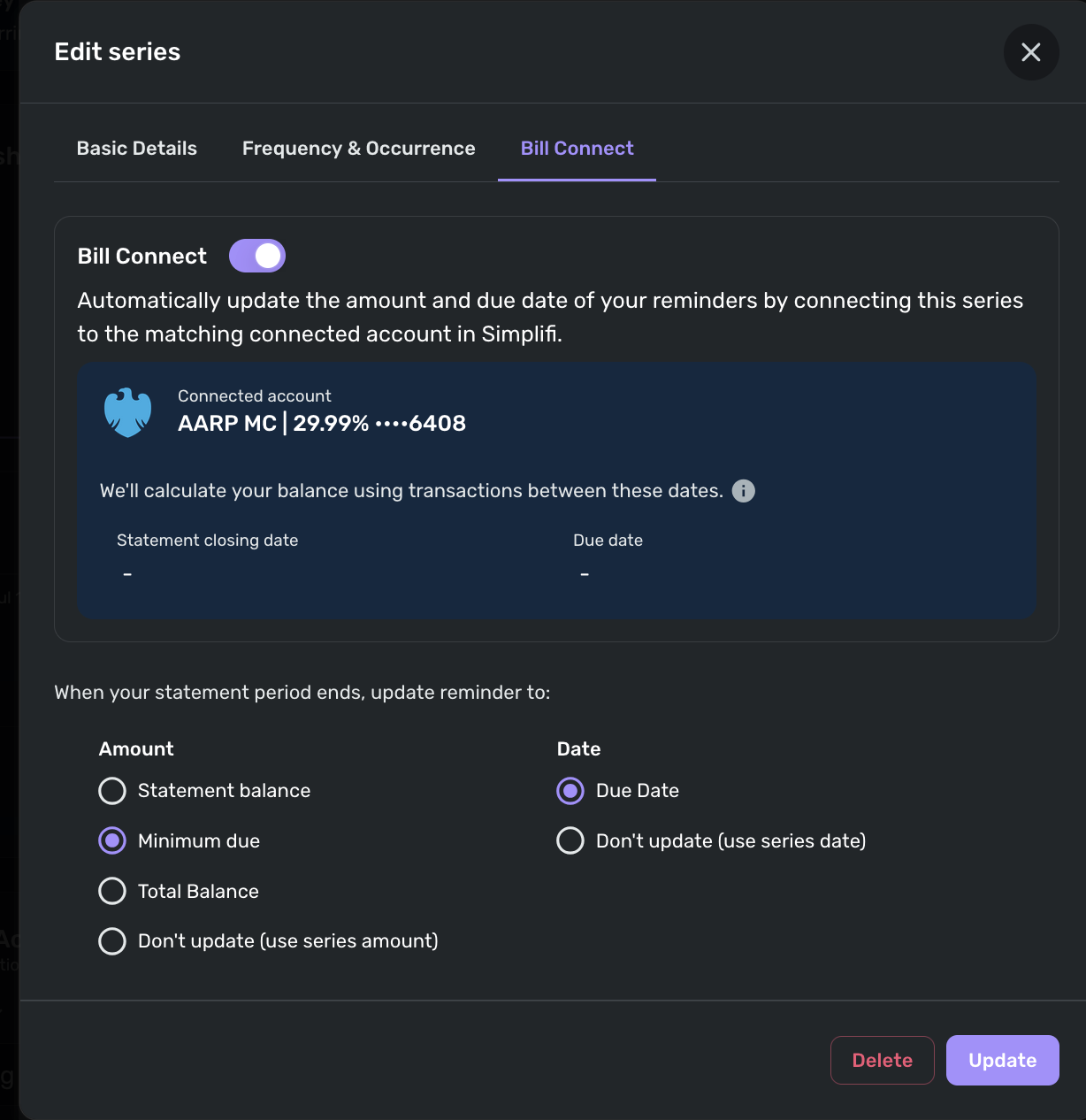Click the Due date value in the account card

(x=585, y=574)
